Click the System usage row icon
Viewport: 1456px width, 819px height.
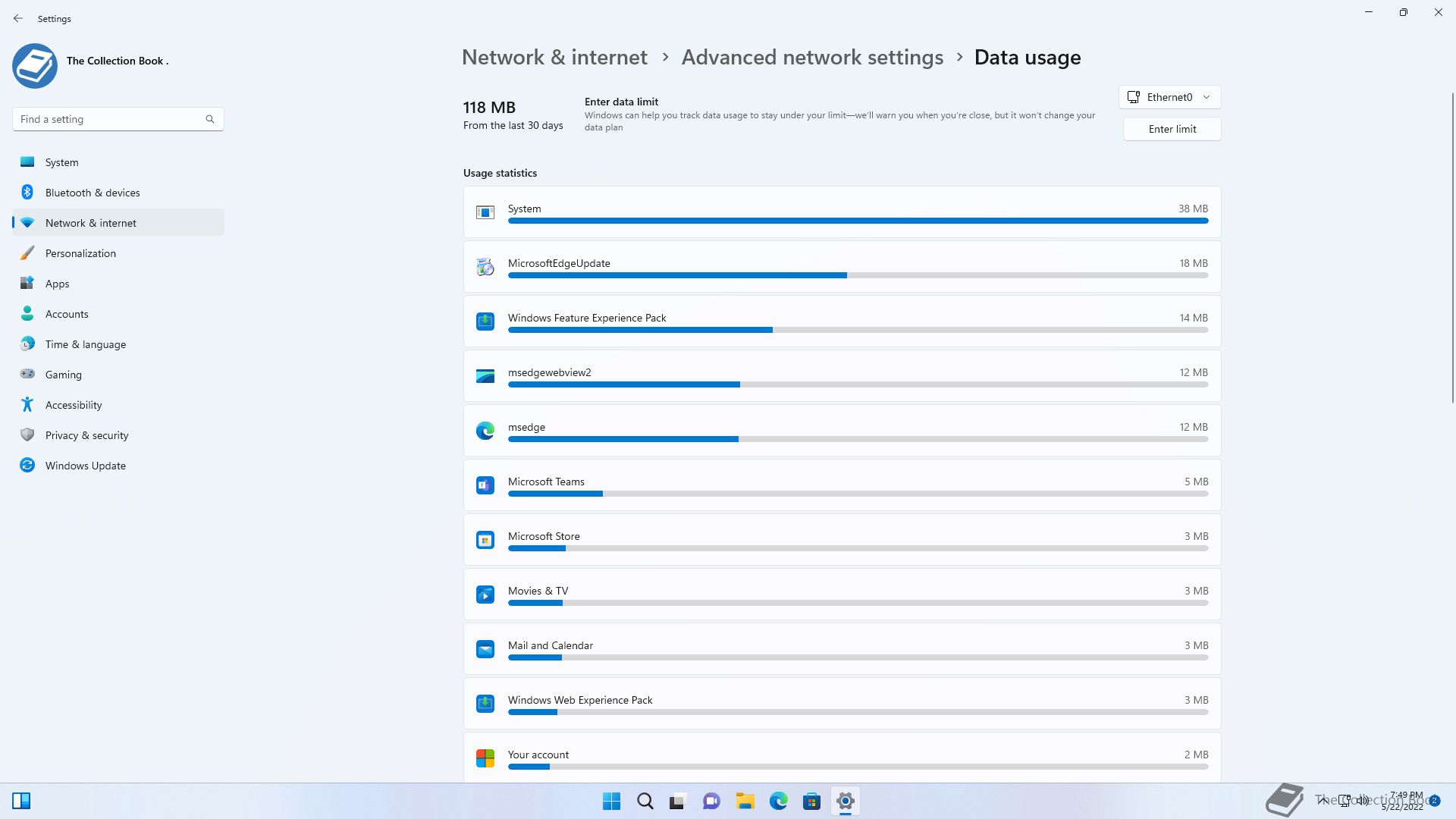(485, 212)
